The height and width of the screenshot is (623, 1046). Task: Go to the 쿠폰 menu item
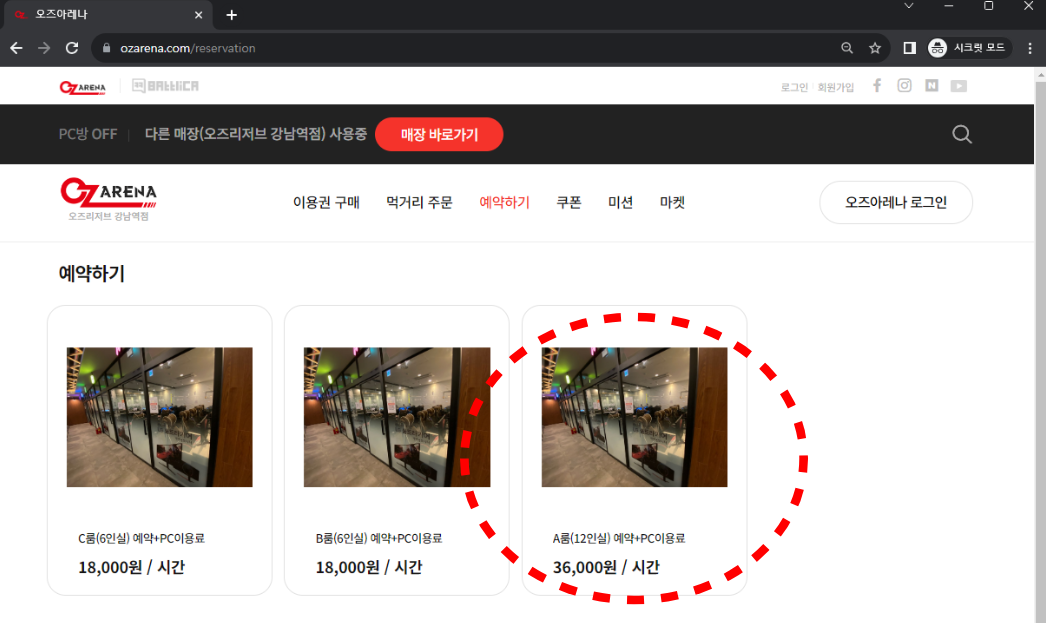569,202
